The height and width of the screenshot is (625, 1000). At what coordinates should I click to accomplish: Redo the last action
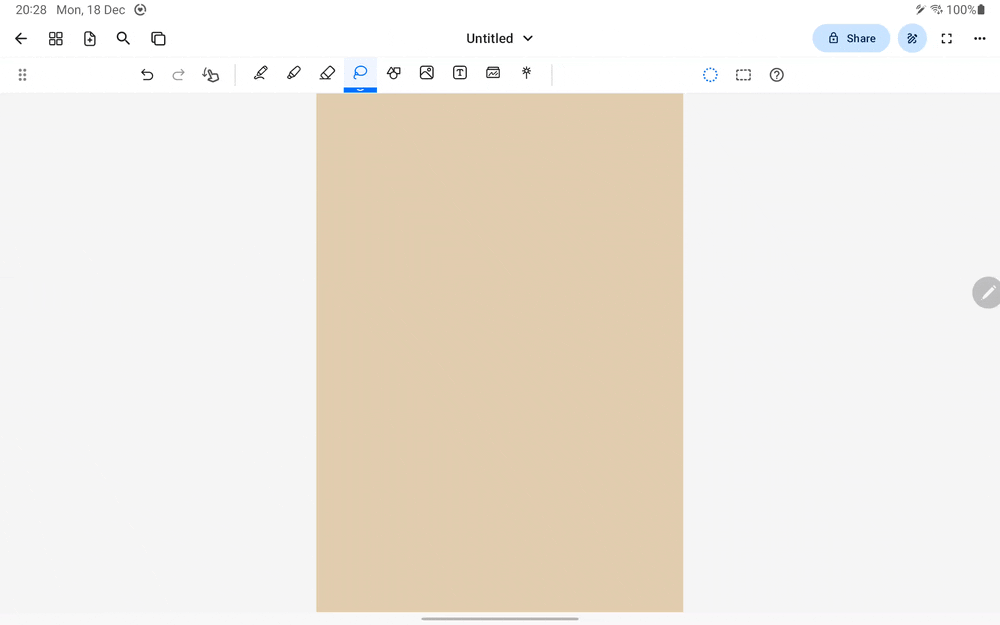179,75
